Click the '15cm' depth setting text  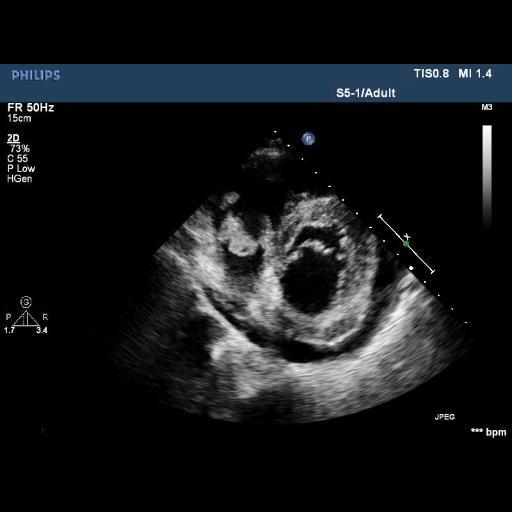coord(19,118)
